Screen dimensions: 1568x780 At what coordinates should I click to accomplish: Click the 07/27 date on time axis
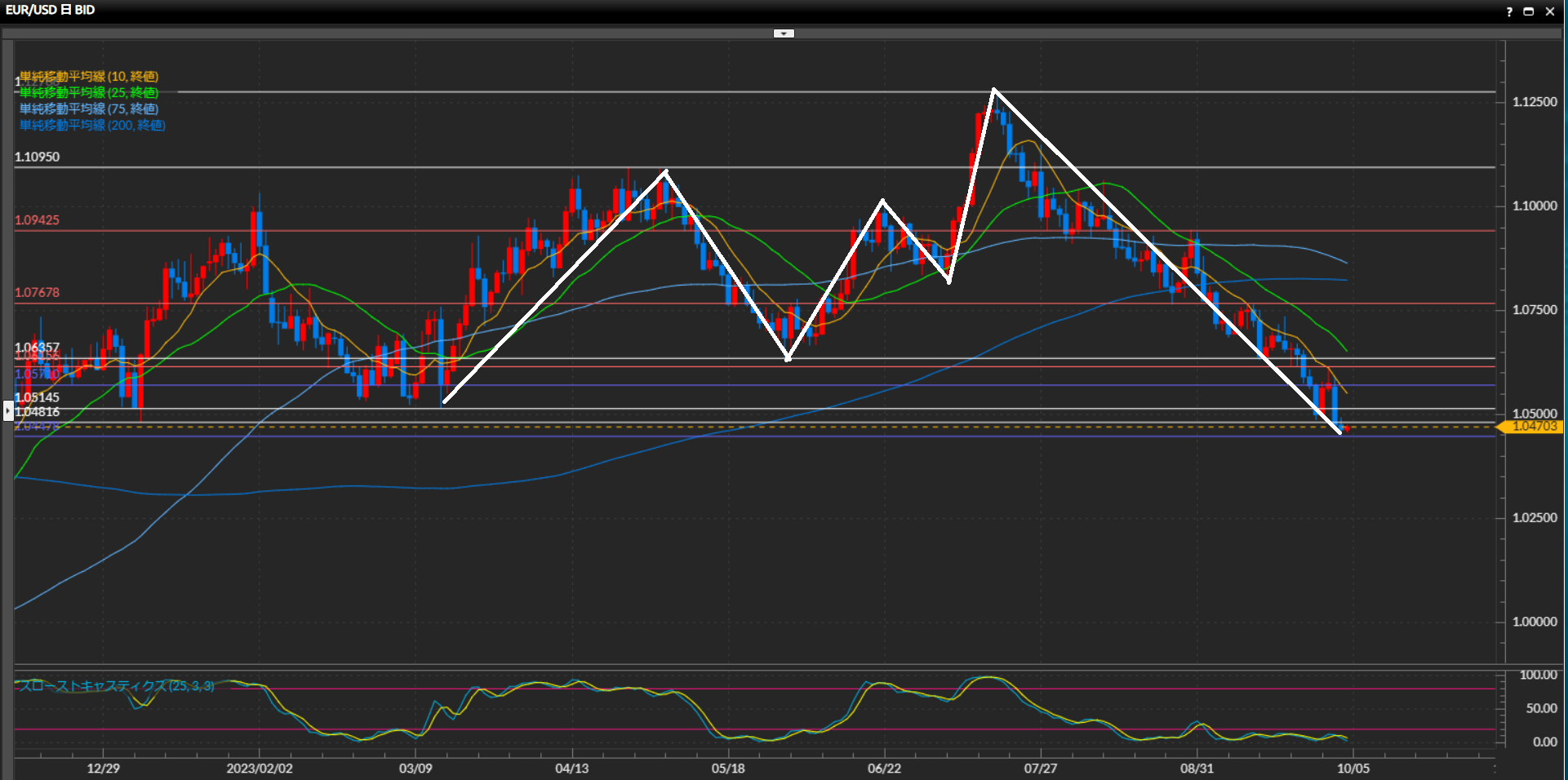(x=1041, y=769)
